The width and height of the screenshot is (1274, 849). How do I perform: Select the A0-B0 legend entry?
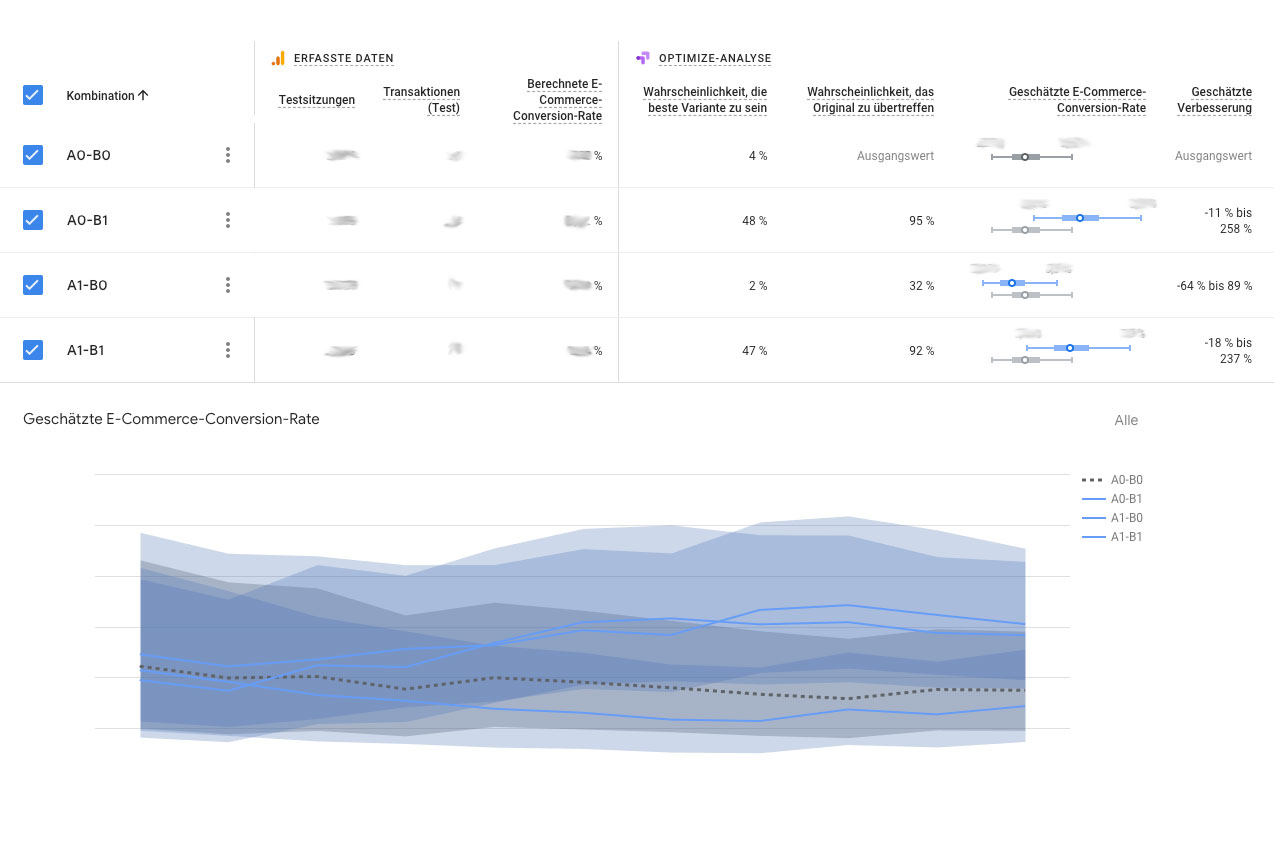click(x=1113, y=480)
